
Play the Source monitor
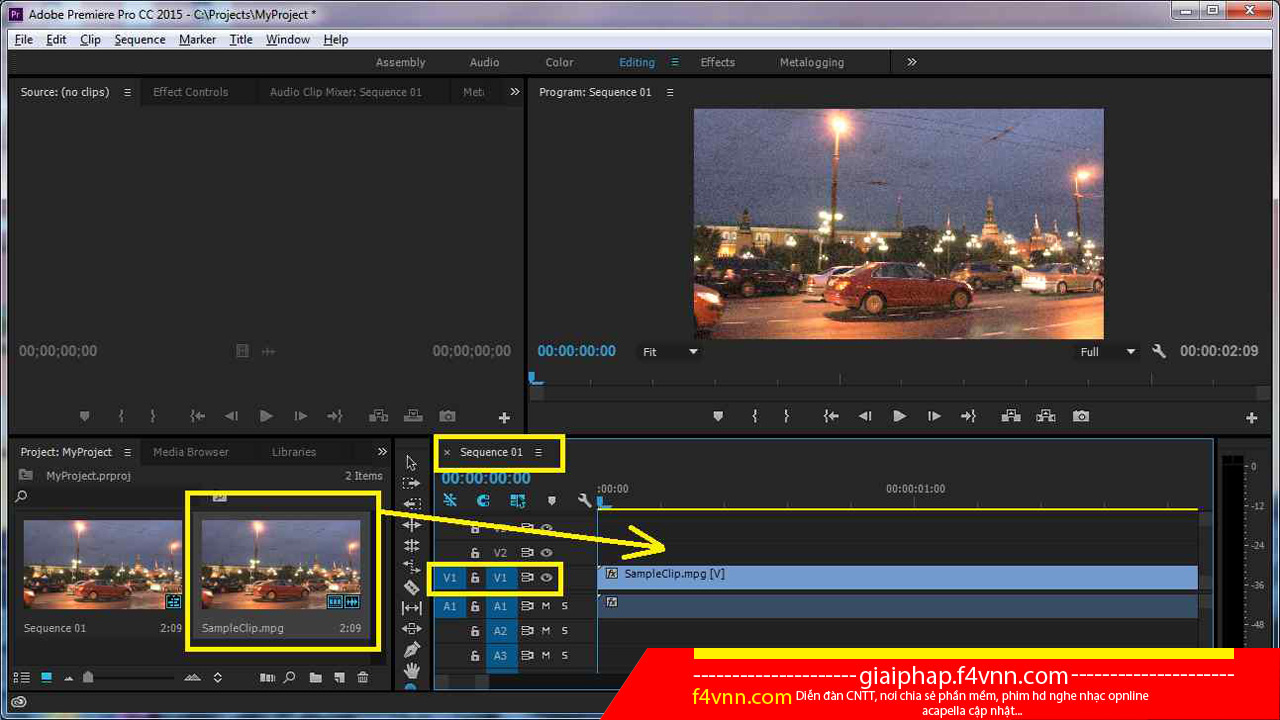pos(266,416)
